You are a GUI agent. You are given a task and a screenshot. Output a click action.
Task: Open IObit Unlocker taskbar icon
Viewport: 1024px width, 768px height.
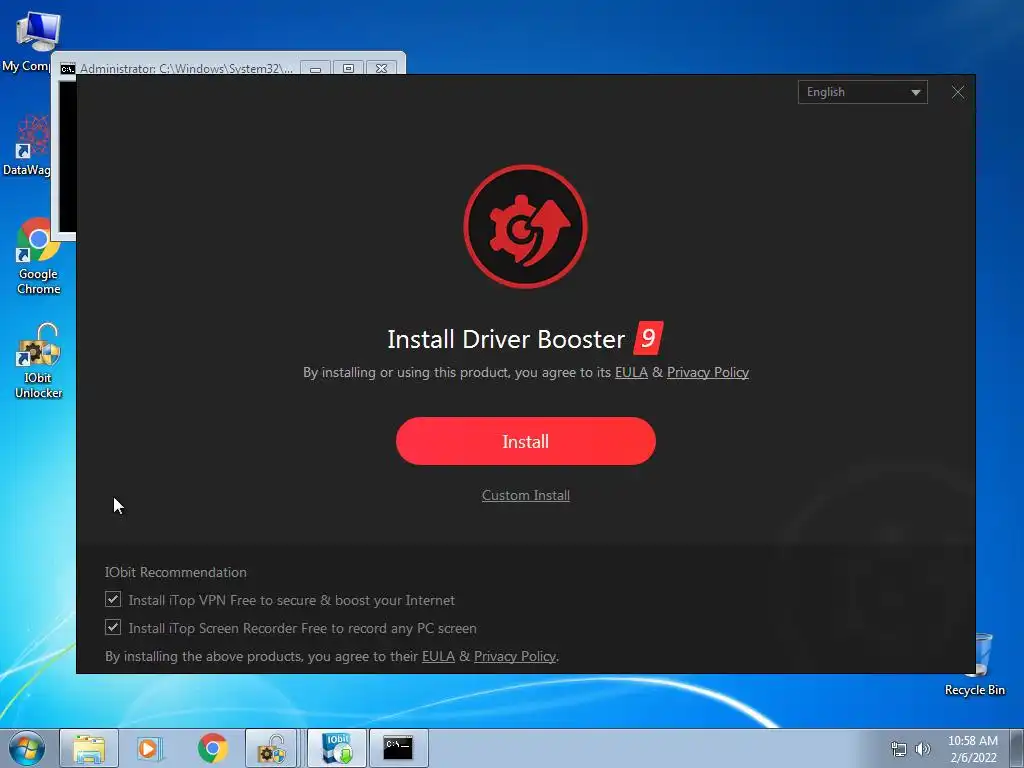tap(272, 748)
